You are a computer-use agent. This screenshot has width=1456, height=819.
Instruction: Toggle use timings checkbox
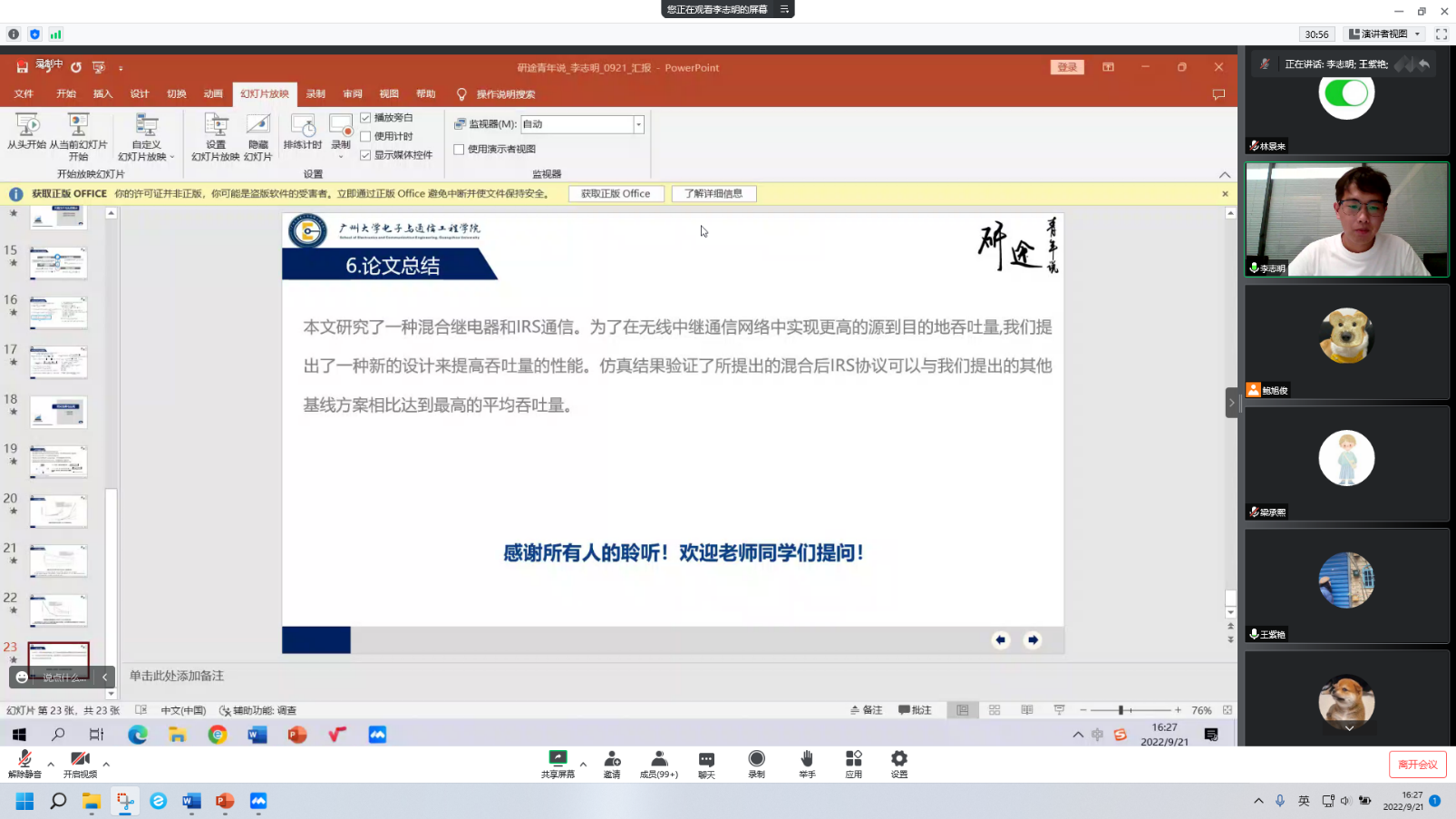[365, 136]
